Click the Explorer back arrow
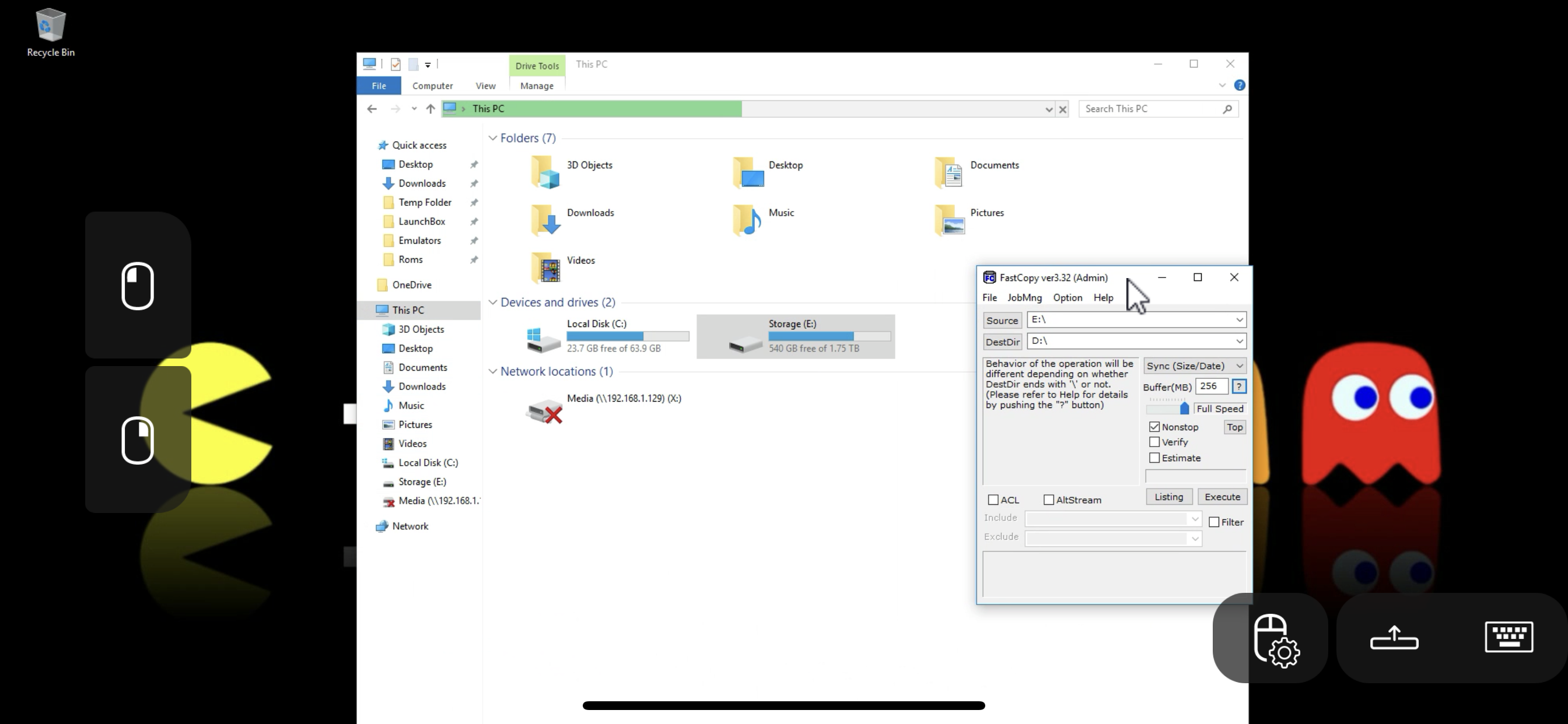The width and height of the screenshot is (1568, 724). (372, 109)
